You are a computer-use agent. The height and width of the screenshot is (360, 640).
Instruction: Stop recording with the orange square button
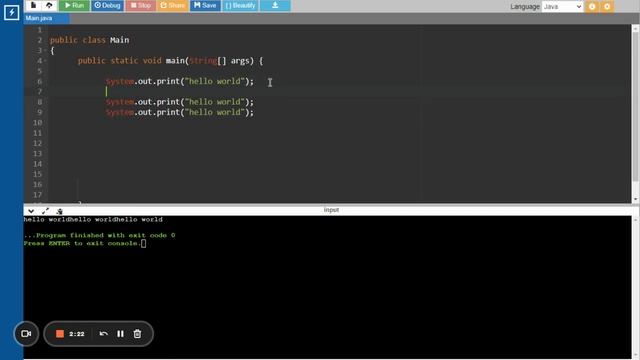60,334
